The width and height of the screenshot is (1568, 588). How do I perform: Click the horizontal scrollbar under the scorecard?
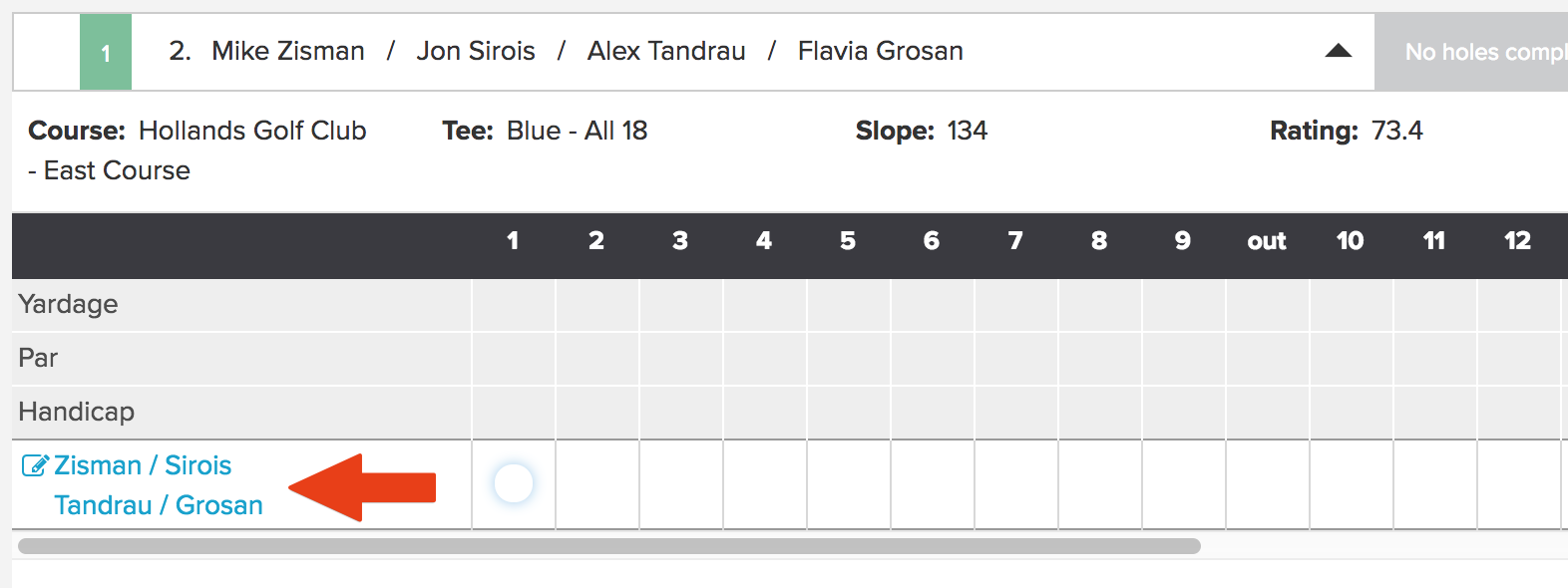pyautogui.click(x=608, y=546)
